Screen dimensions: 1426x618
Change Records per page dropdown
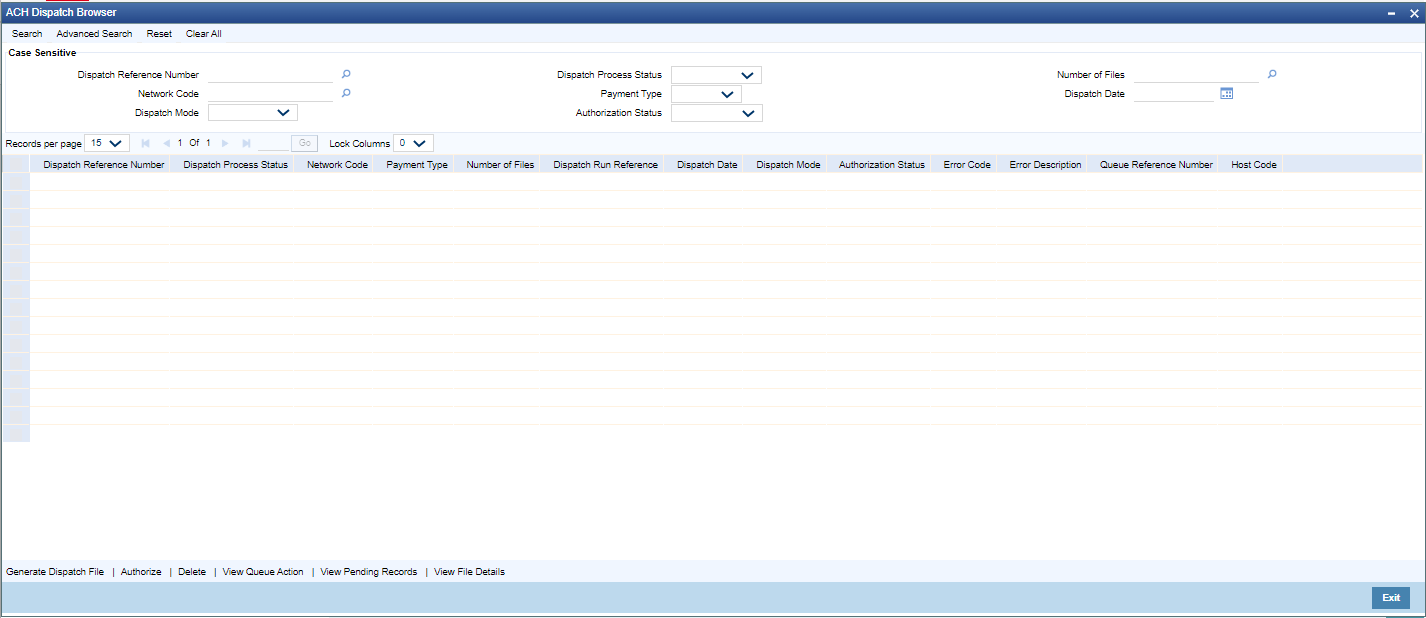coord(107,143)
